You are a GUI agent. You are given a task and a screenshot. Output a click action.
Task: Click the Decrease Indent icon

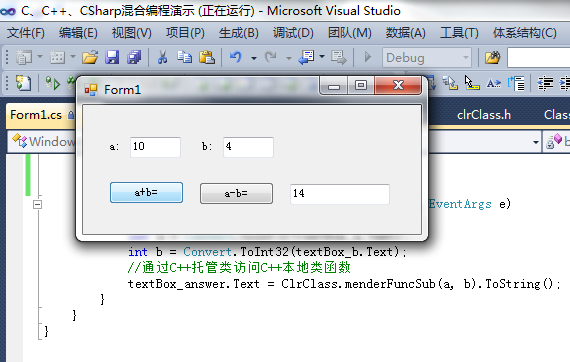coord(545,83)
